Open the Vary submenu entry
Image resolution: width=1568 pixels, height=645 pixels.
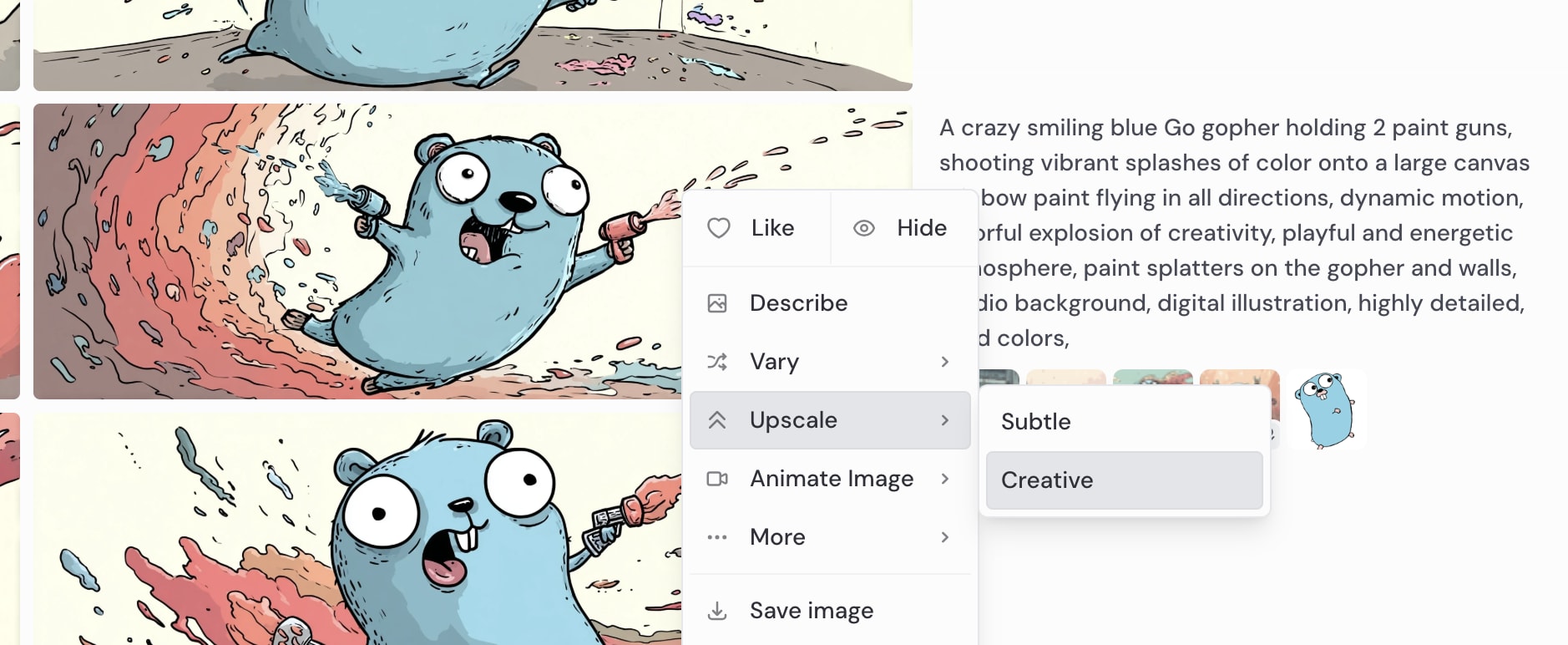coord(830,362)
